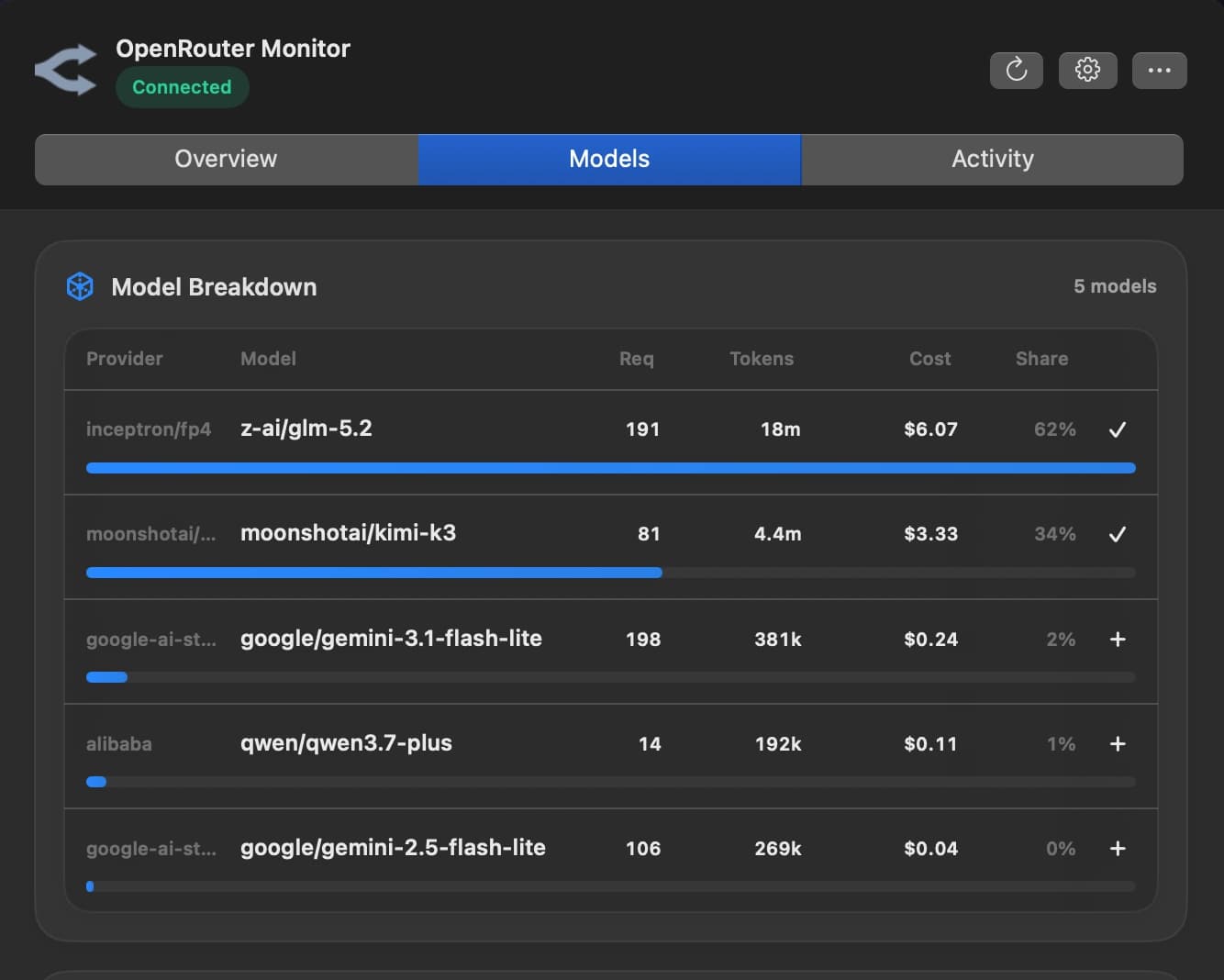Image resolution: width=1224 pixels, height=980 pixels.
Task: Click the inceptron/fp4 provider label
Action: [149, 429]
